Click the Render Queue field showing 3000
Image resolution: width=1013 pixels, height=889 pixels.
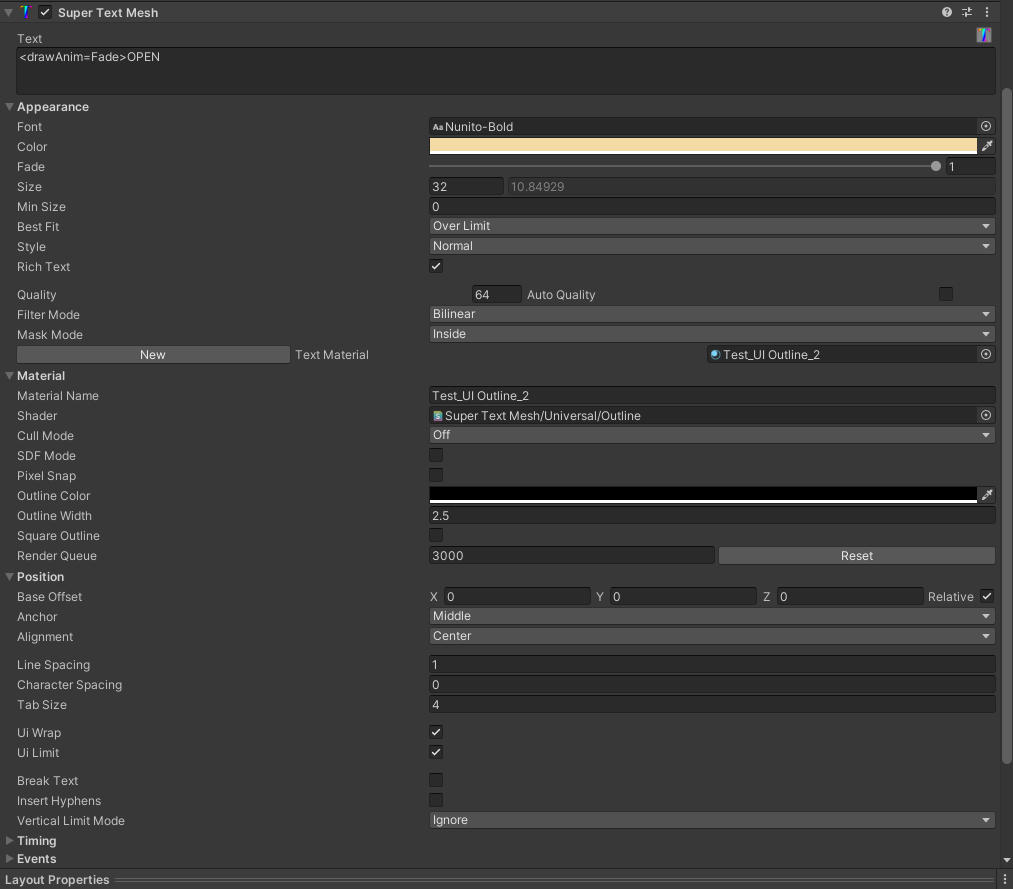coord(572,556)
